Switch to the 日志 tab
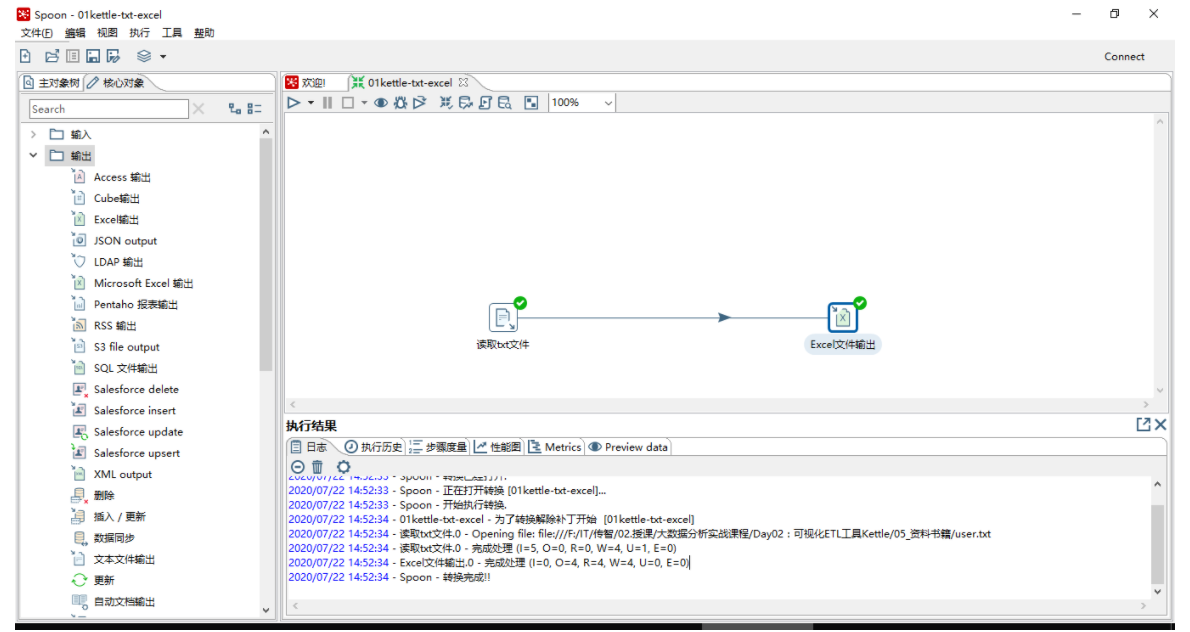Viewport: 1190px width, 632px height. (x=310, y=447)
